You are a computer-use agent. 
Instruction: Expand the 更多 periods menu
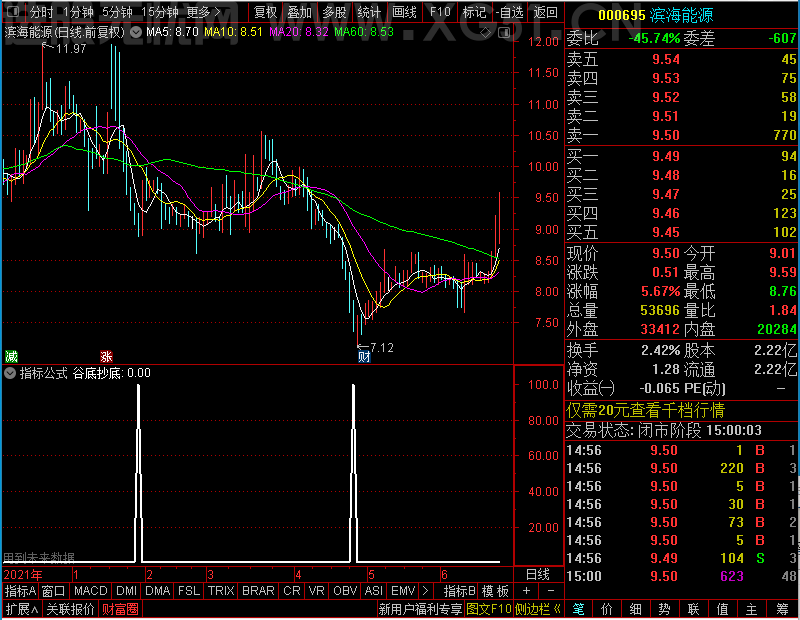click(204, 11)
